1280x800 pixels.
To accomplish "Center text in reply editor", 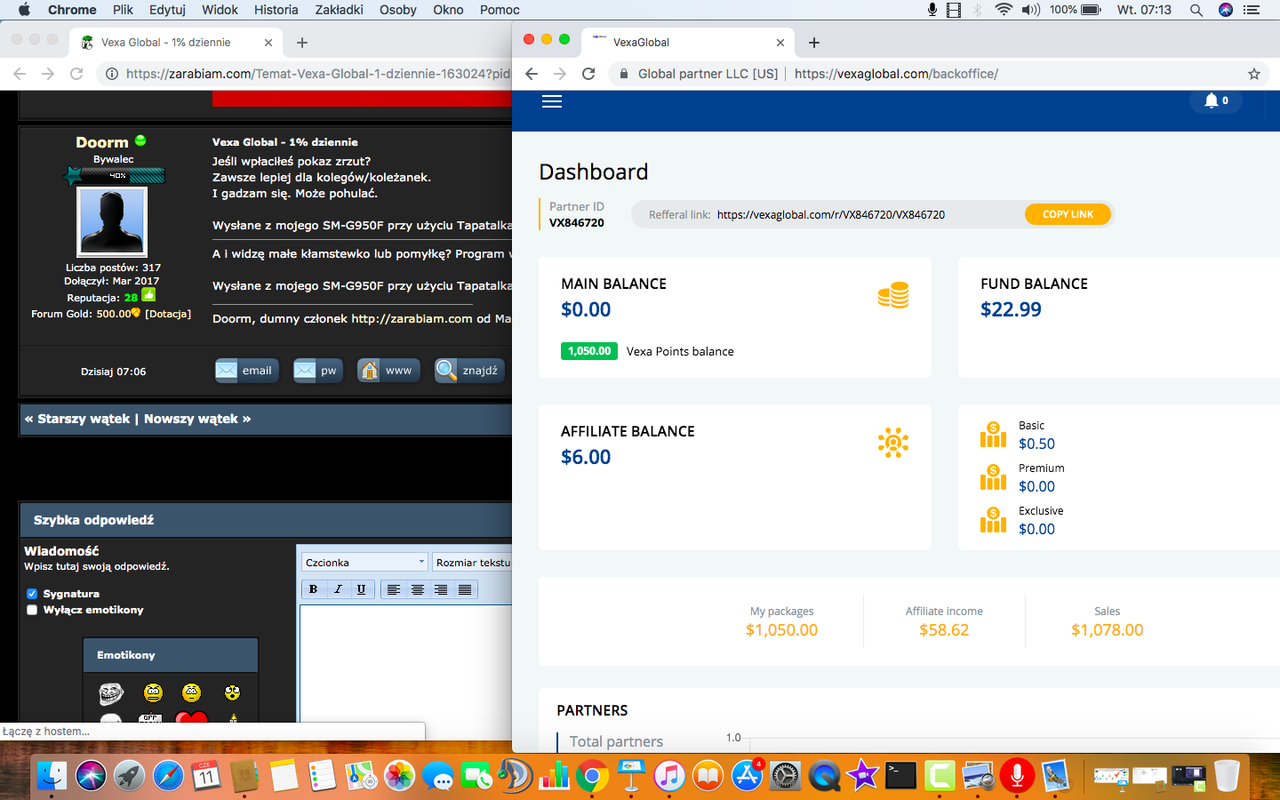I will [x=418, y=589].
